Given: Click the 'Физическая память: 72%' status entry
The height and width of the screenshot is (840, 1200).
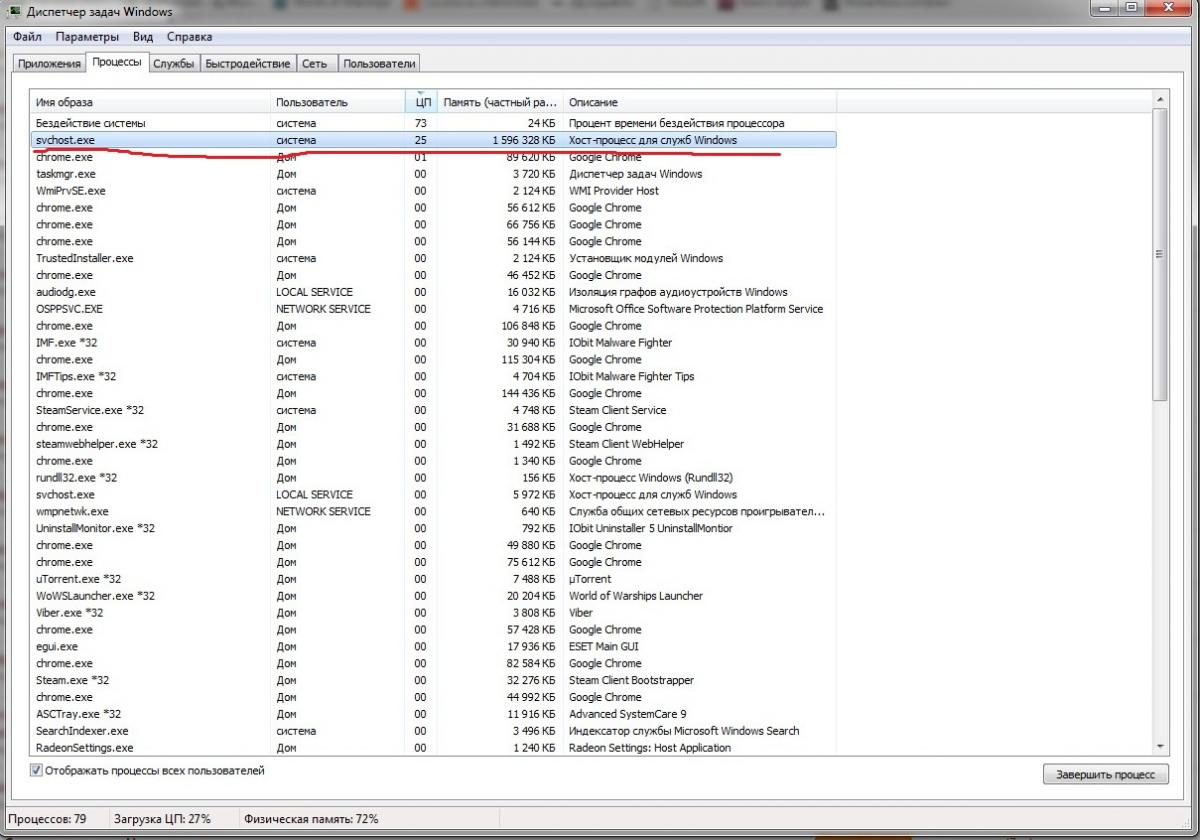Looking at the screenshot, I should click(311, 818).
